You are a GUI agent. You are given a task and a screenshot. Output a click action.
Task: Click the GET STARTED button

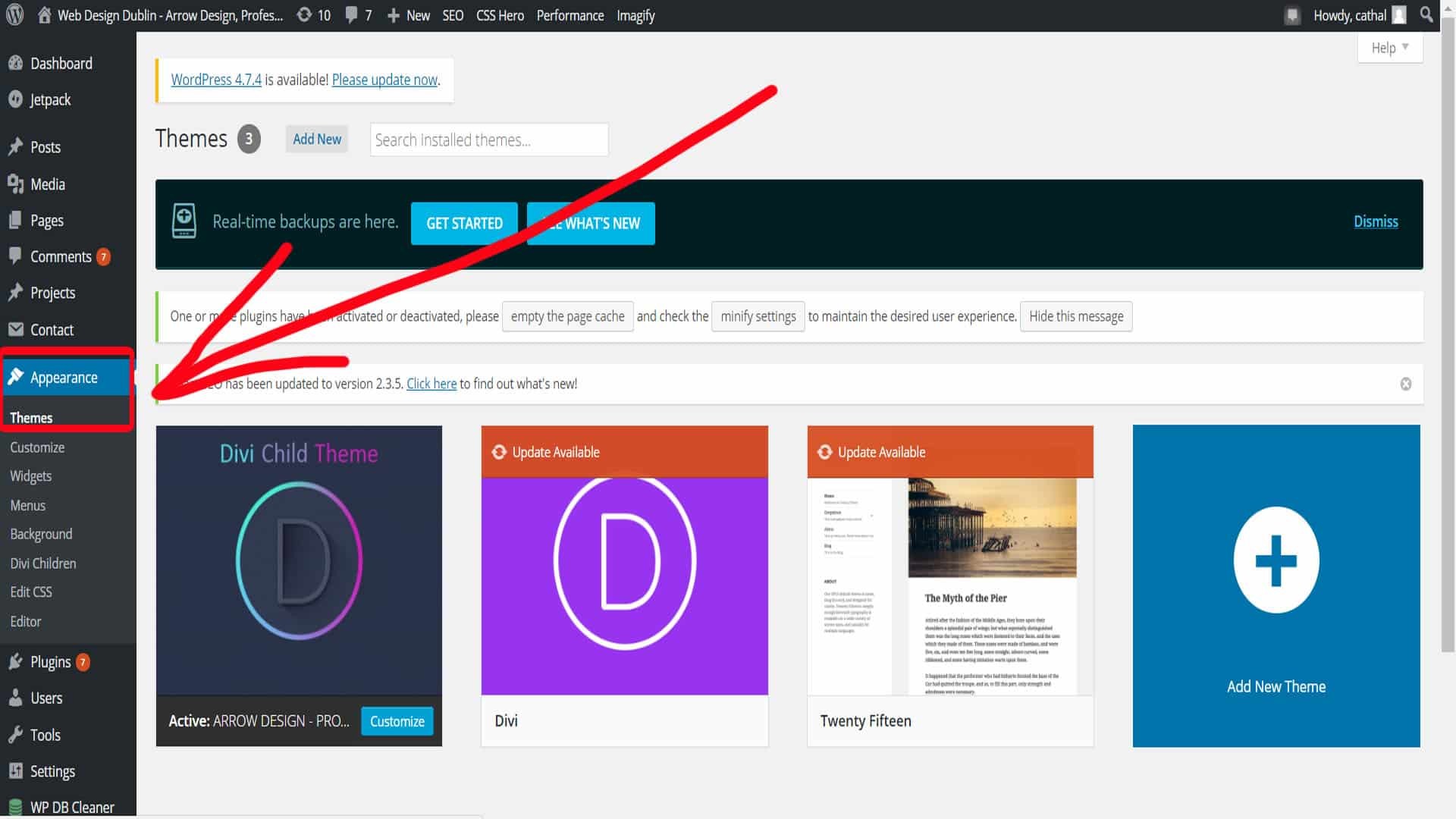pyautogui.click(x=464, y=223)
